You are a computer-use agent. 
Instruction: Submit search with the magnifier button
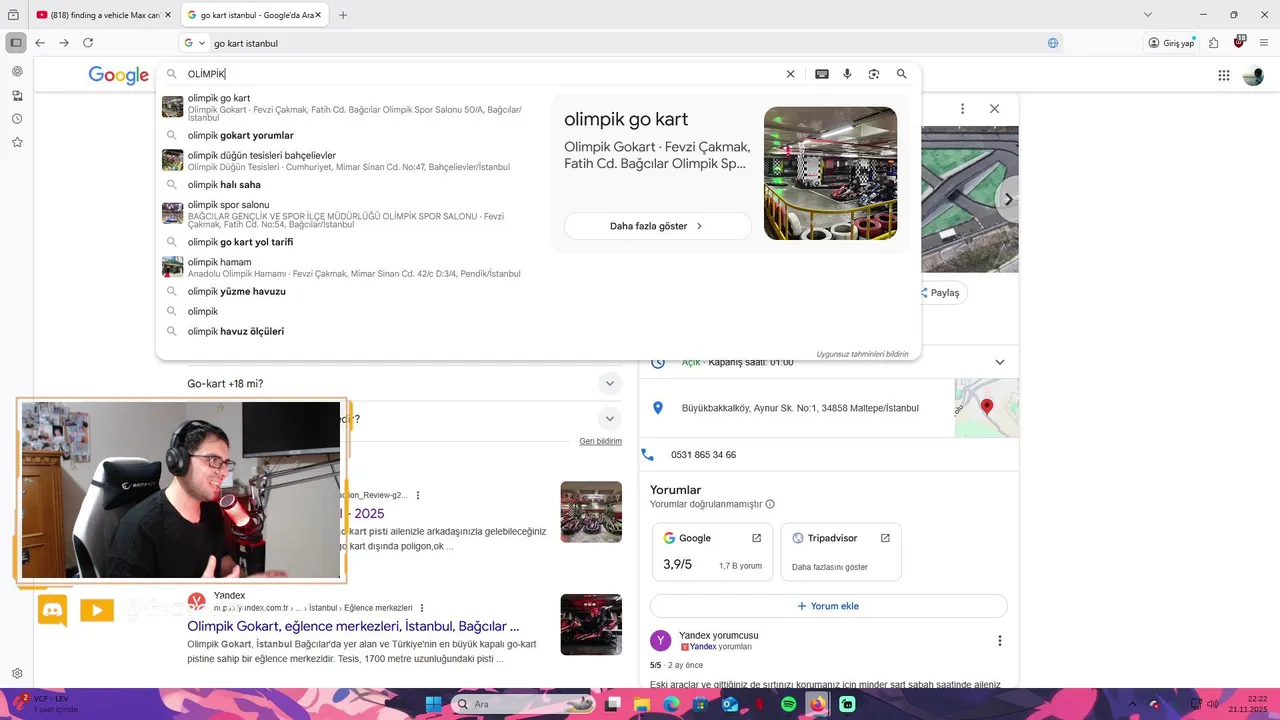click(901, 74)
